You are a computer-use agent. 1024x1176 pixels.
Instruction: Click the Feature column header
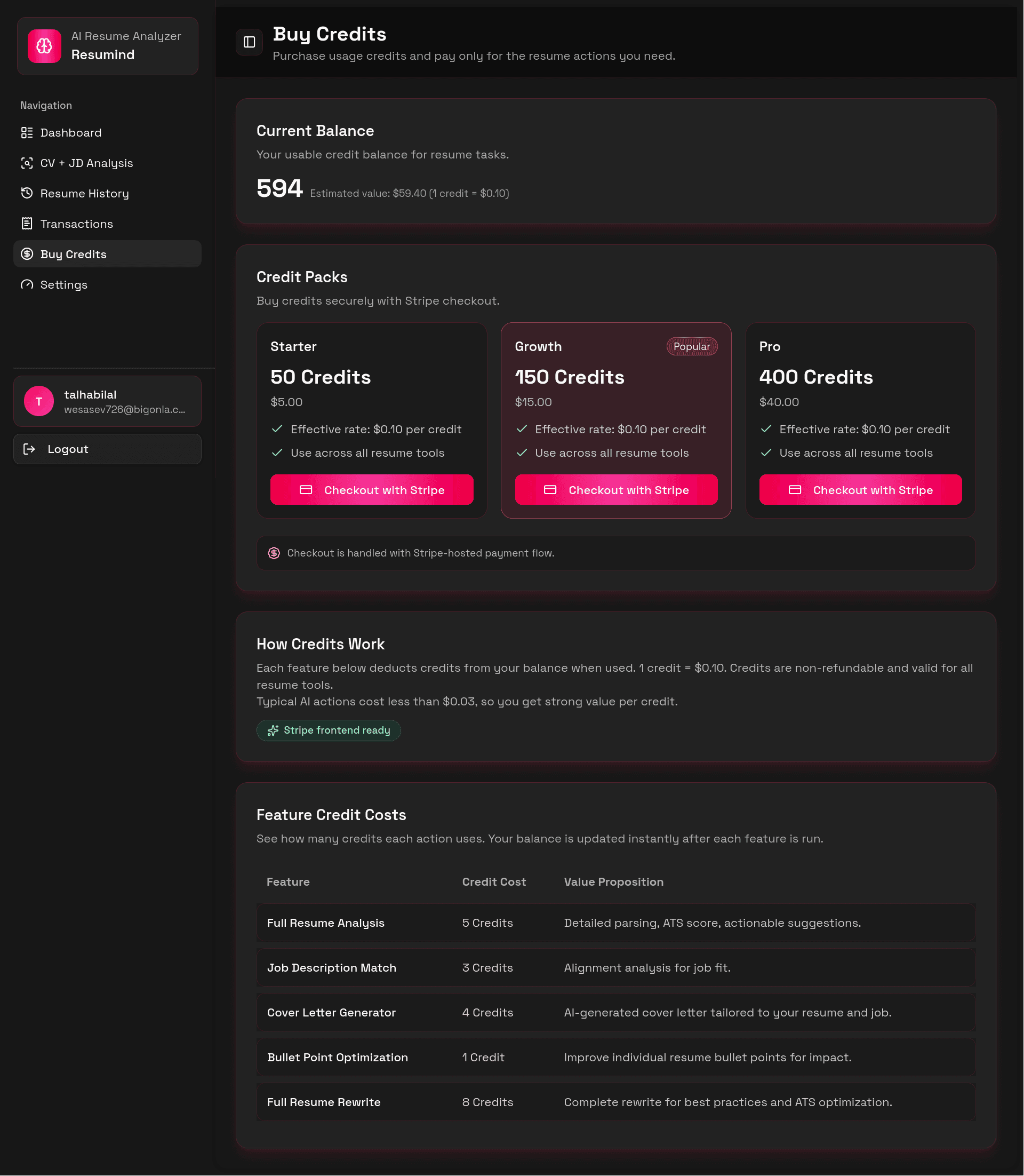(x=288, y=882)
